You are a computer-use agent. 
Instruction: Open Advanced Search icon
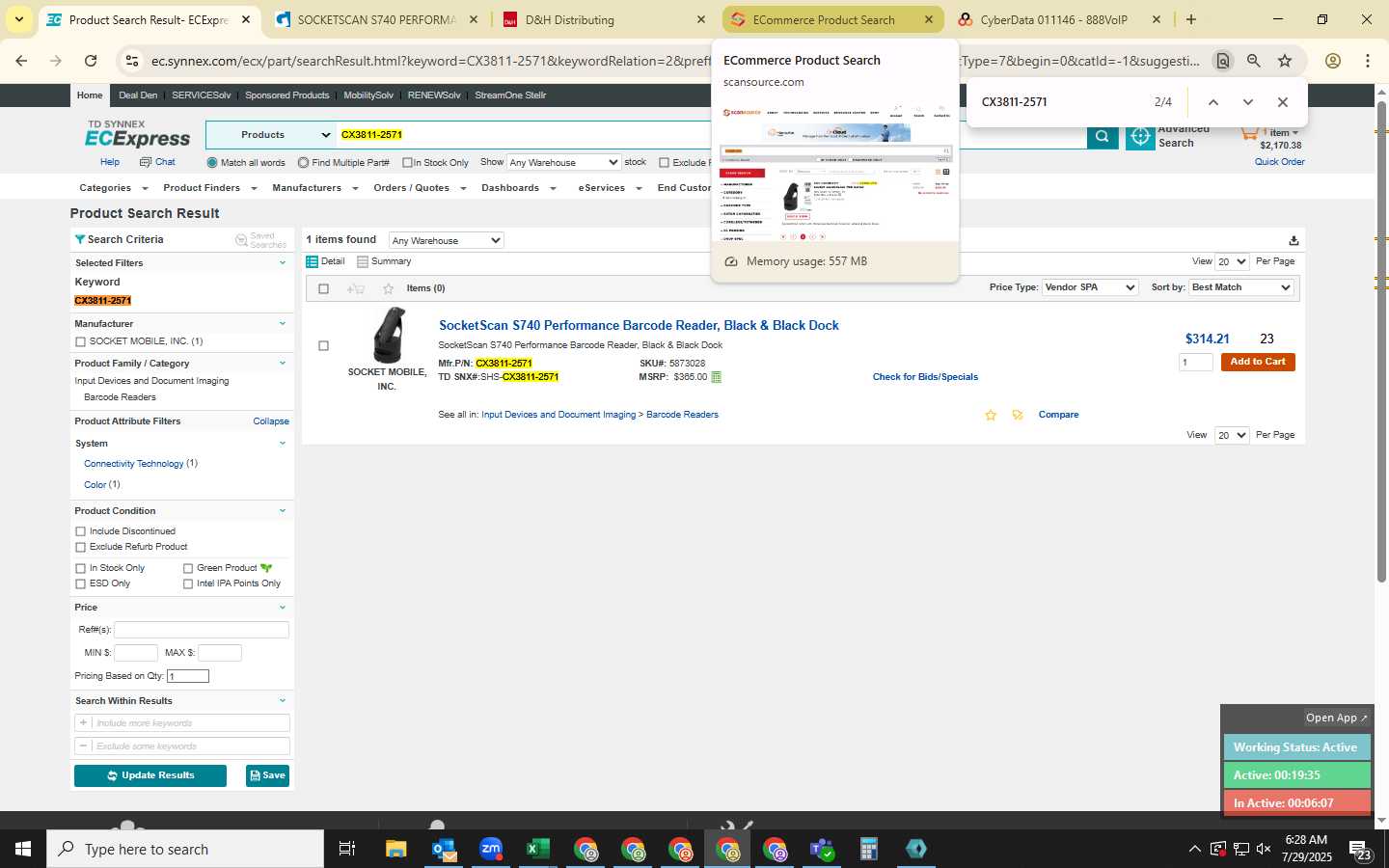[1140, 137]
